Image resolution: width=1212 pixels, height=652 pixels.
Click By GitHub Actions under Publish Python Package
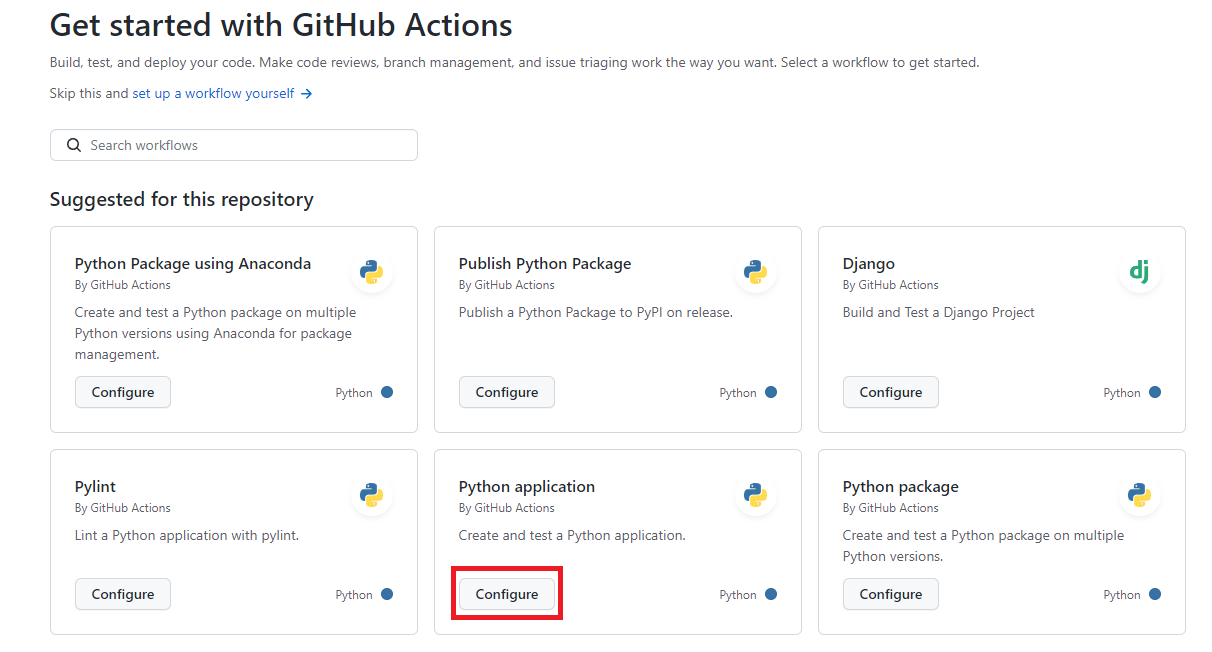(x=507, y=285)
